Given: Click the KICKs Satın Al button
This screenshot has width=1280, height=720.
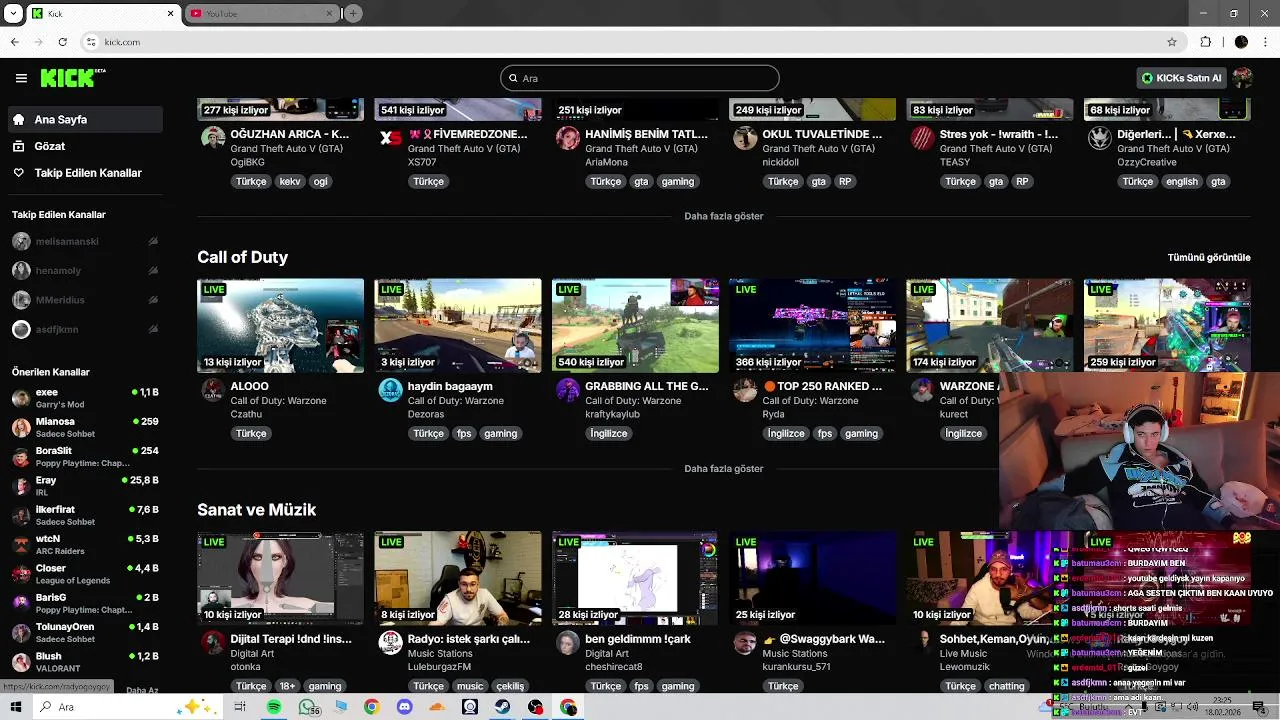Looking at the screenshot, I should [1181, 78].
